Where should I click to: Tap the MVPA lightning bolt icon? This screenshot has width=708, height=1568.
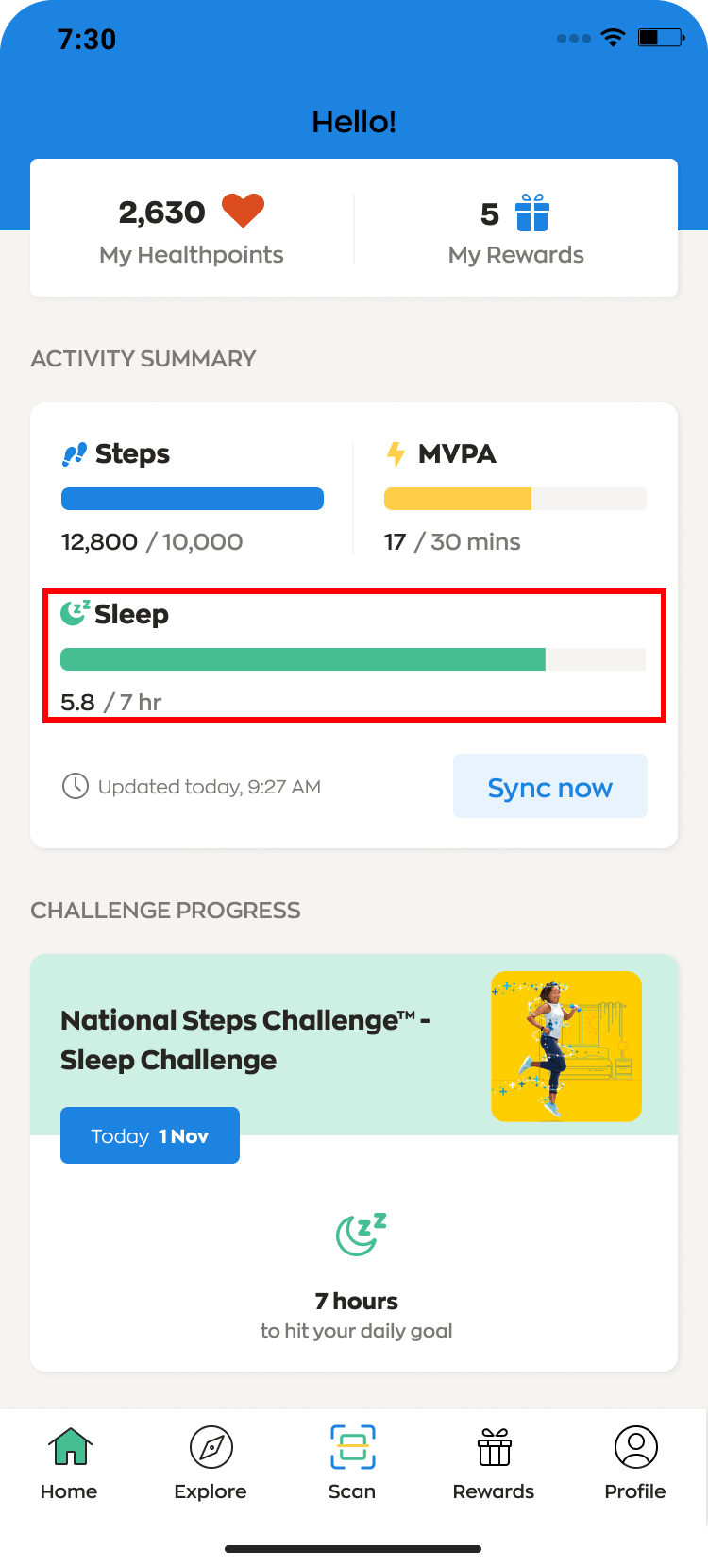pyautogui.click(x=396, y=454)
